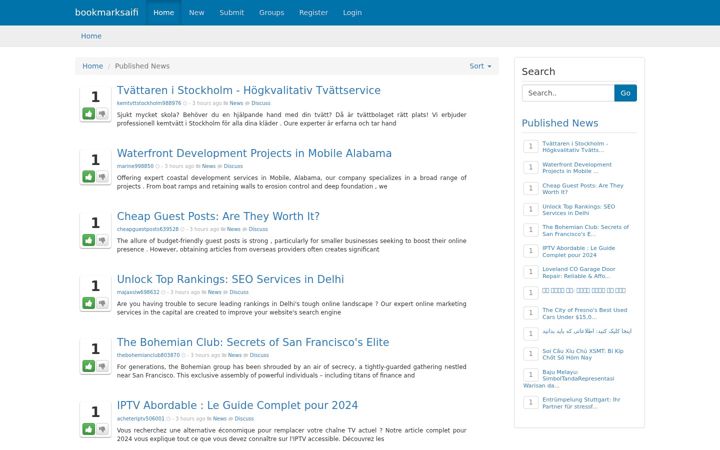
Task: Open author thebohemianclub803870 profile
Action: [148, 355]
